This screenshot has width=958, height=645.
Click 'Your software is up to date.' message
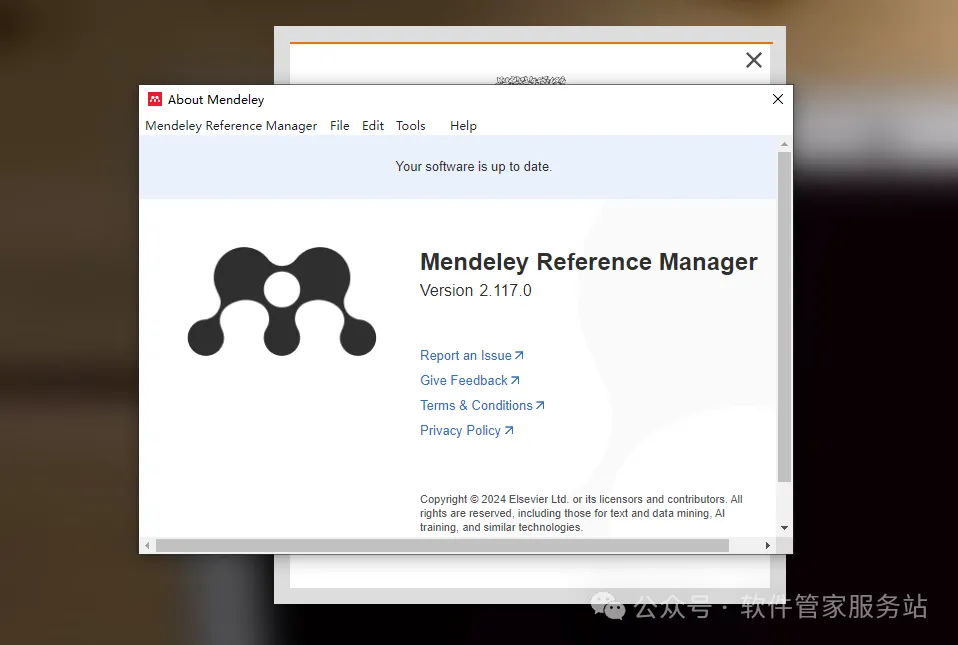[x=474, y=167]
